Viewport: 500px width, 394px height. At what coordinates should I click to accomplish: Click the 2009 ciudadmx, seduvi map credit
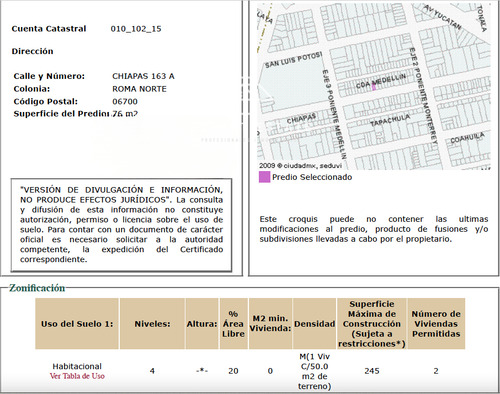click(x=300, y=166)
